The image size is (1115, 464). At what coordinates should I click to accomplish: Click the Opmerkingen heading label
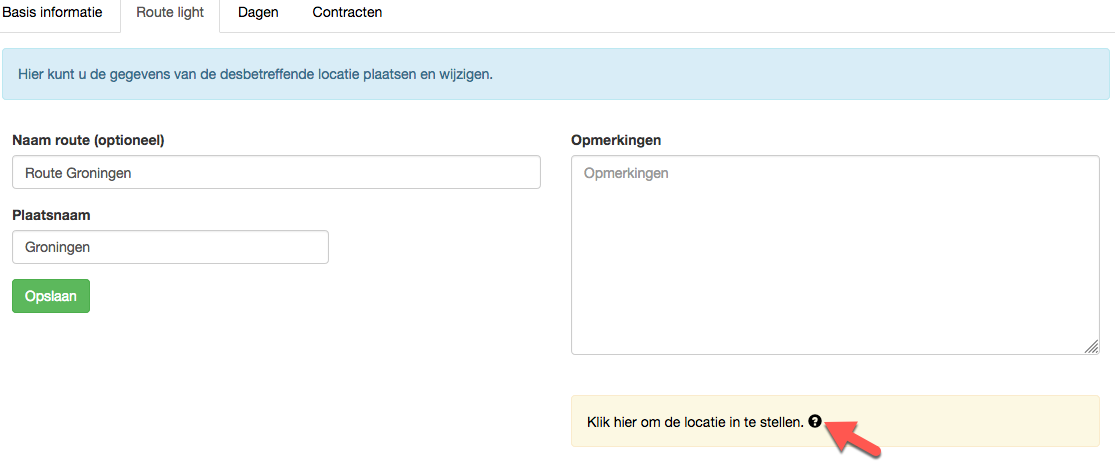(616, 141)
